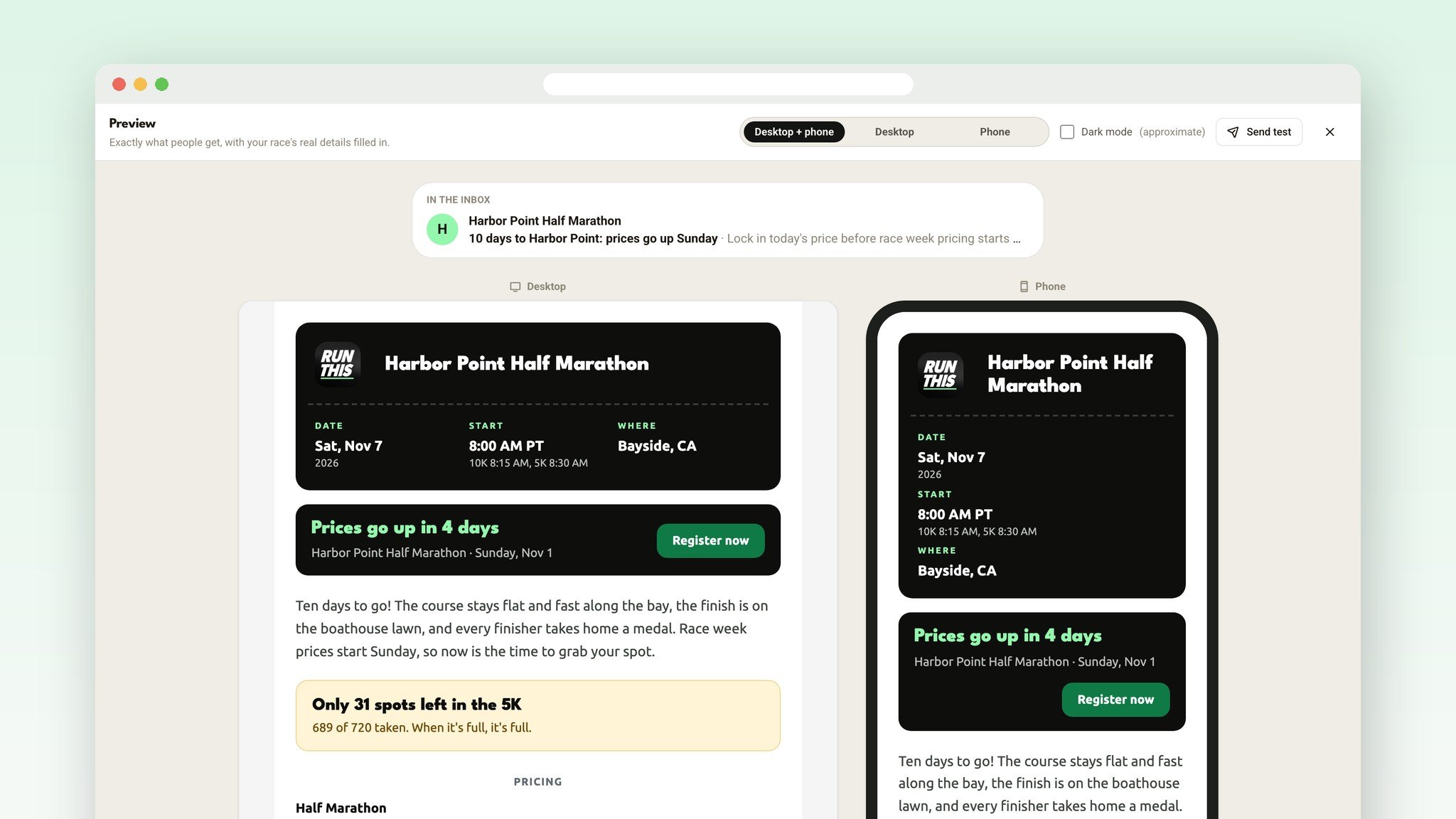Click 'Harbor Point Half Marathon' desktop email title
Viewport: 1456px width, 819px height.
516,363
